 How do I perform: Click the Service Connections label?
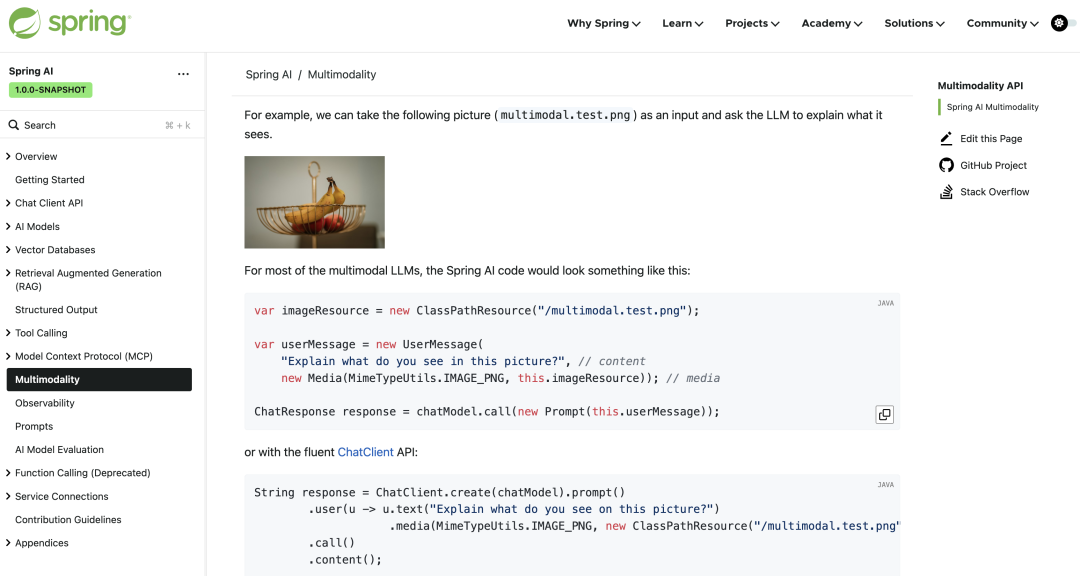[62, 496]
